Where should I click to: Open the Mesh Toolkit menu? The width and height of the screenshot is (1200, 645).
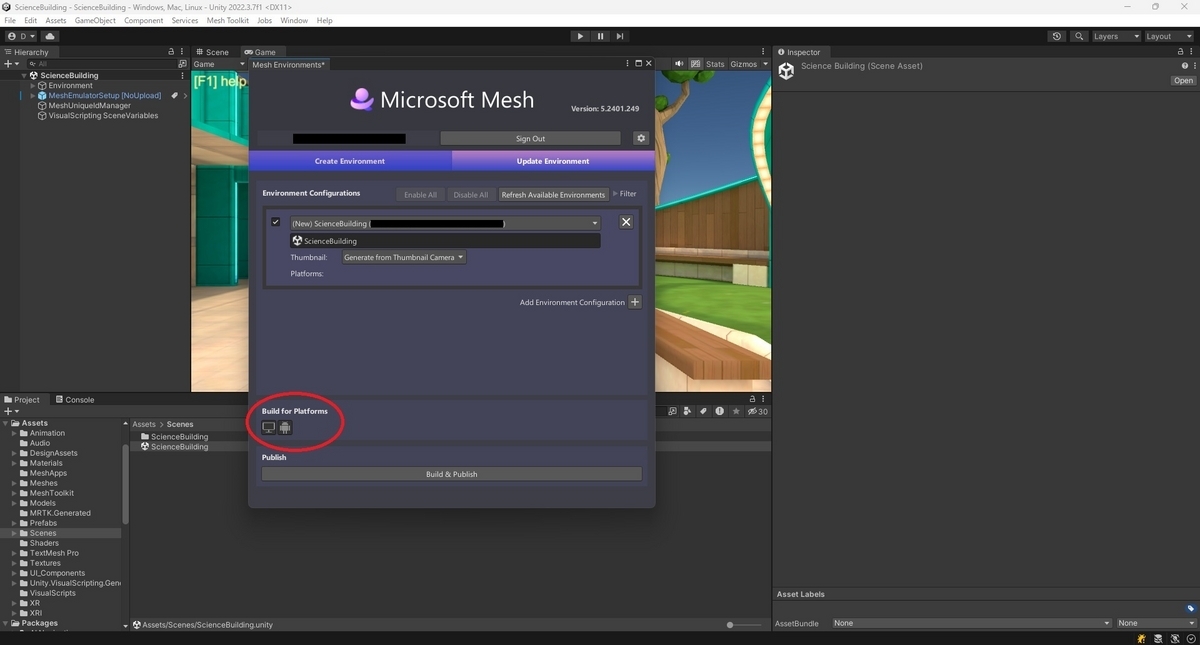[x=228, y=20]
